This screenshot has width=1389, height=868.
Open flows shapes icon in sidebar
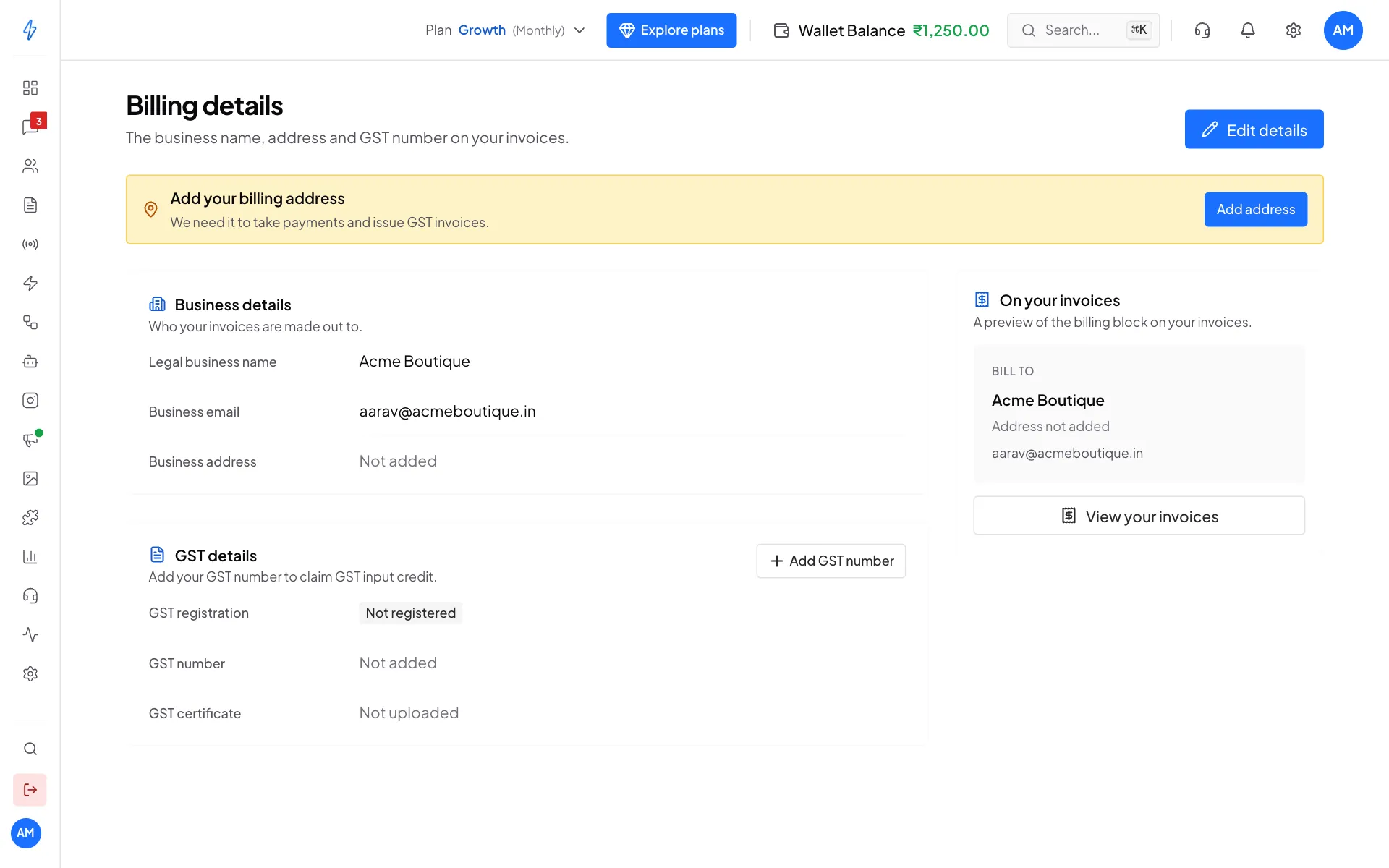[x=30, y=322]
